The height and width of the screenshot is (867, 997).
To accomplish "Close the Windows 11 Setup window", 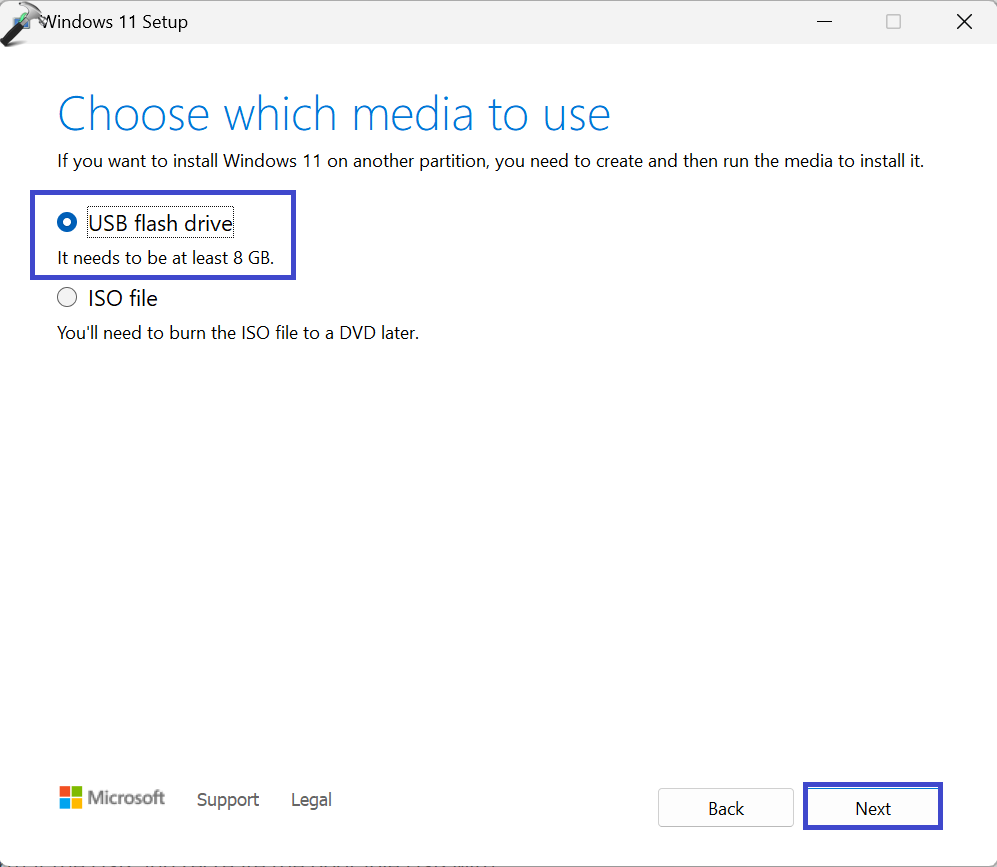I will tap(964, 22).
